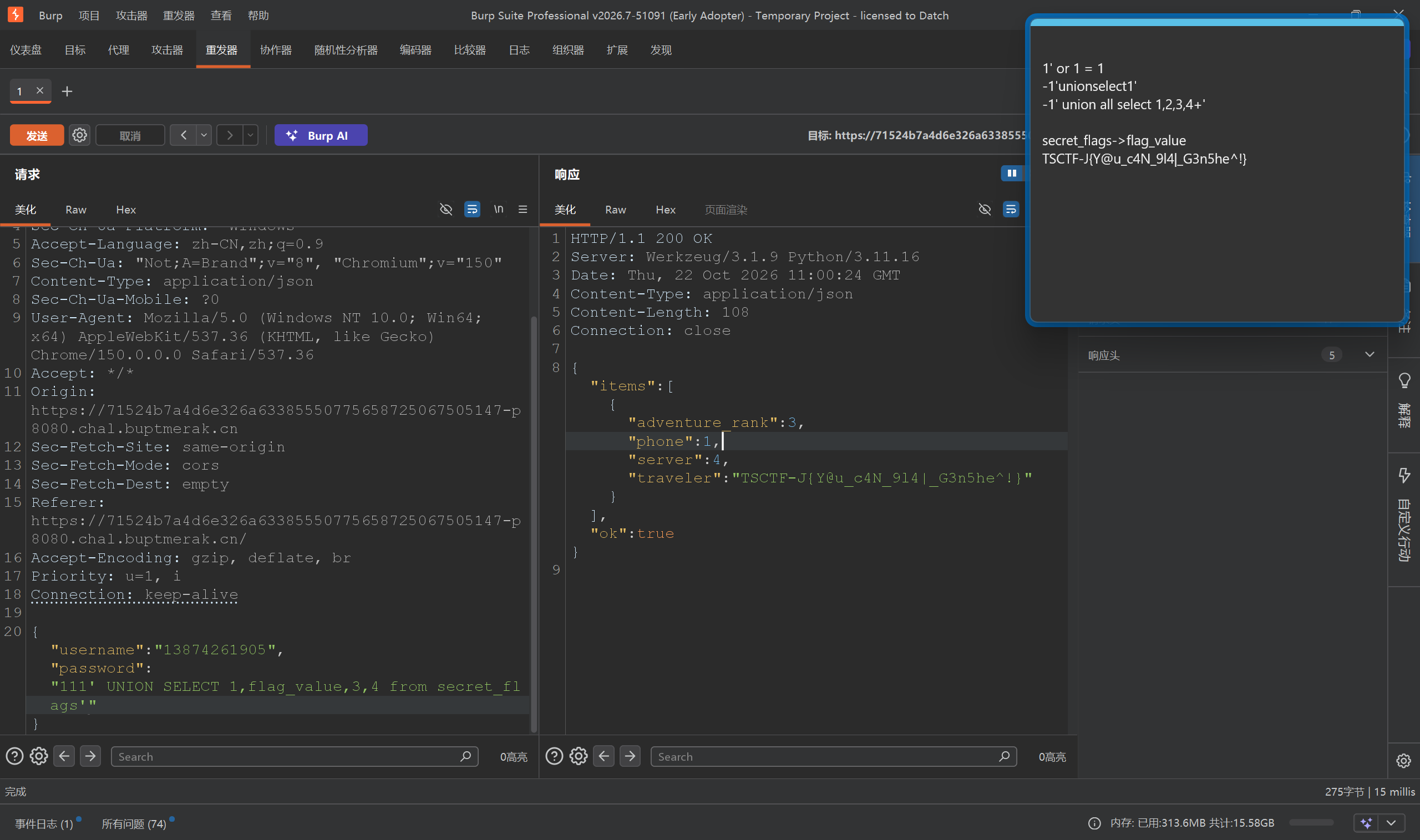
Task: Jump to next request search match
Action: 90,756
